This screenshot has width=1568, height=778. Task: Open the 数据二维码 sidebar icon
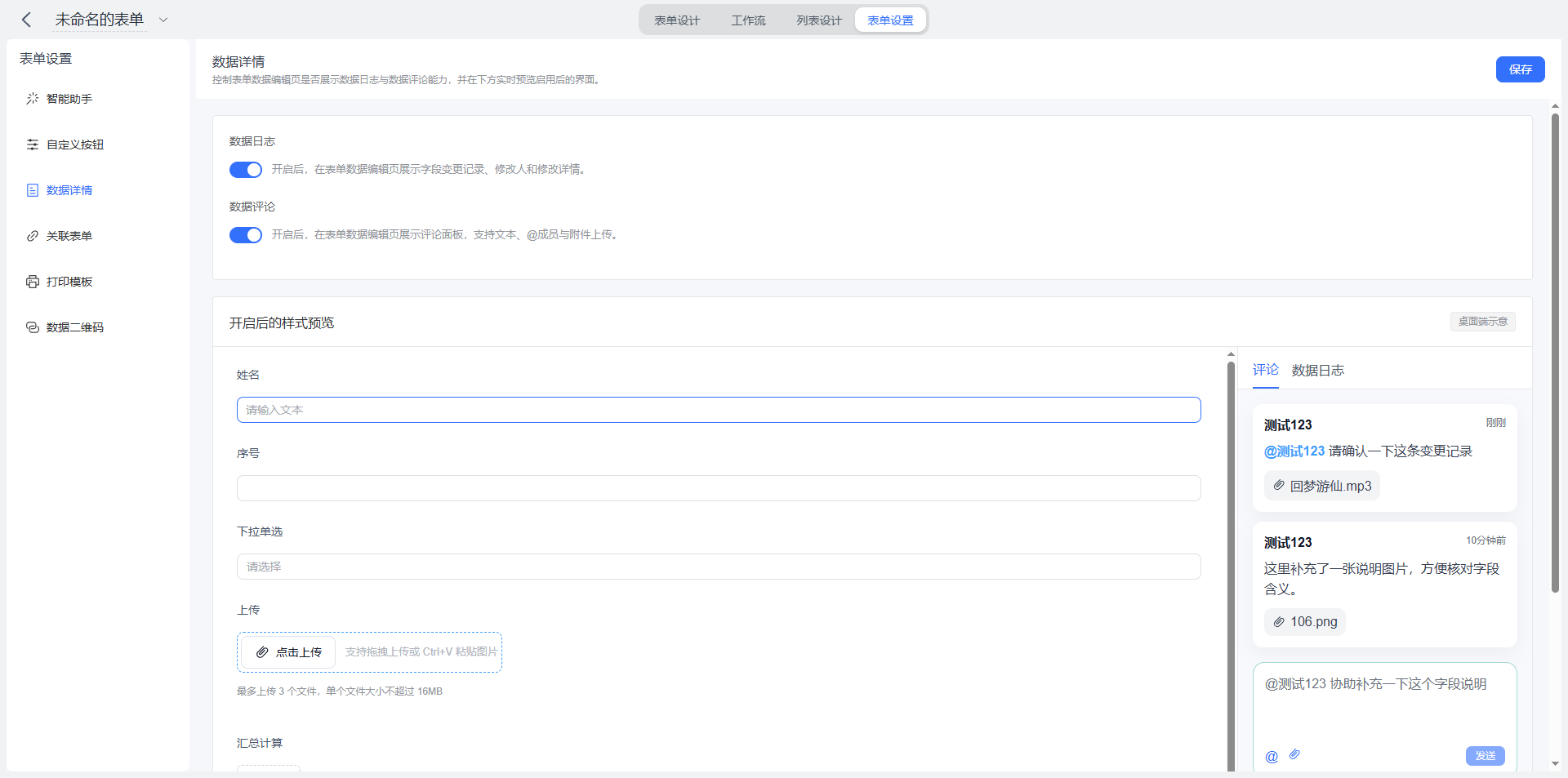click(33, 327)
